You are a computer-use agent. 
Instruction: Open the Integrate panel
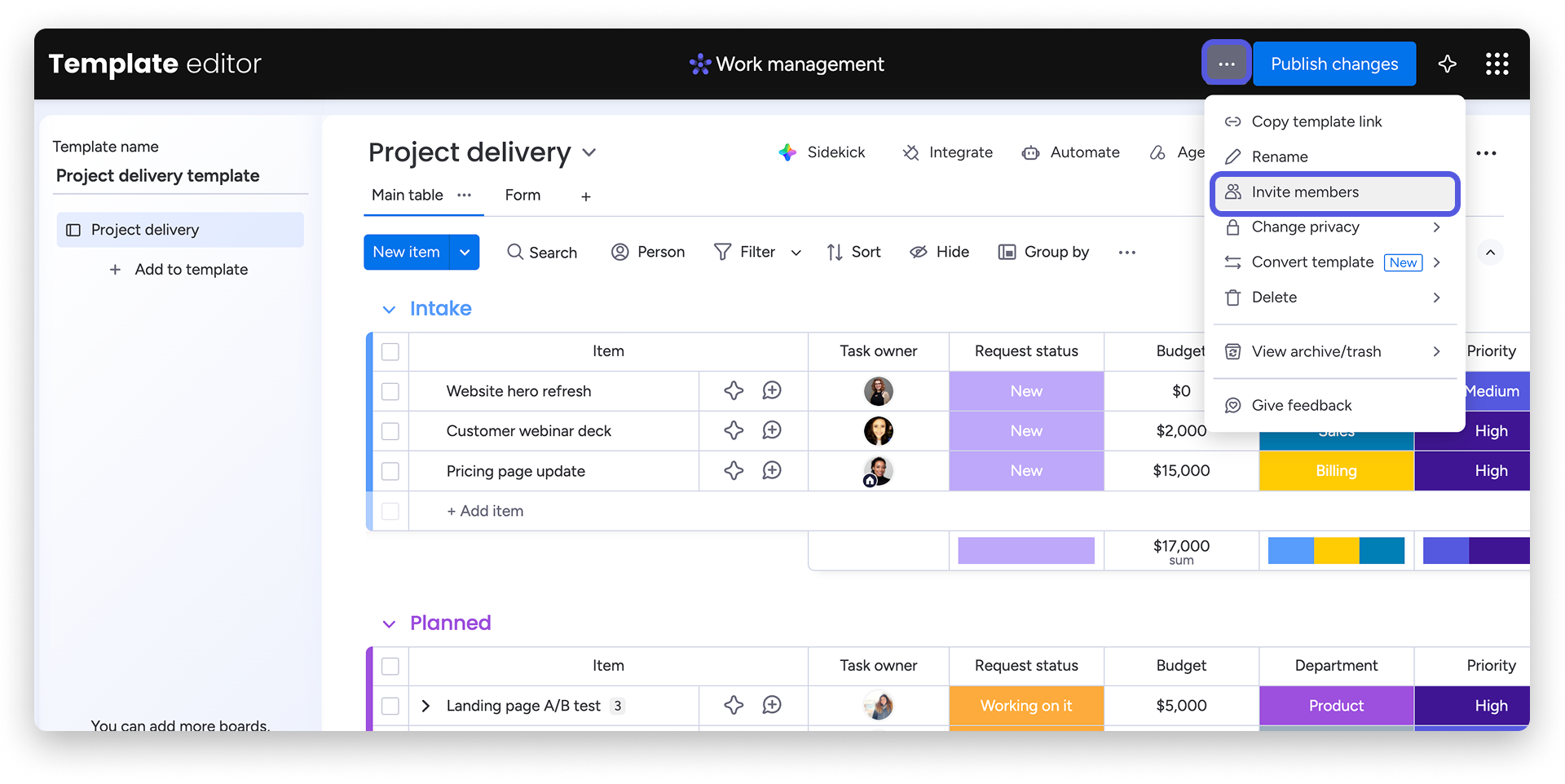coord(947,152)
